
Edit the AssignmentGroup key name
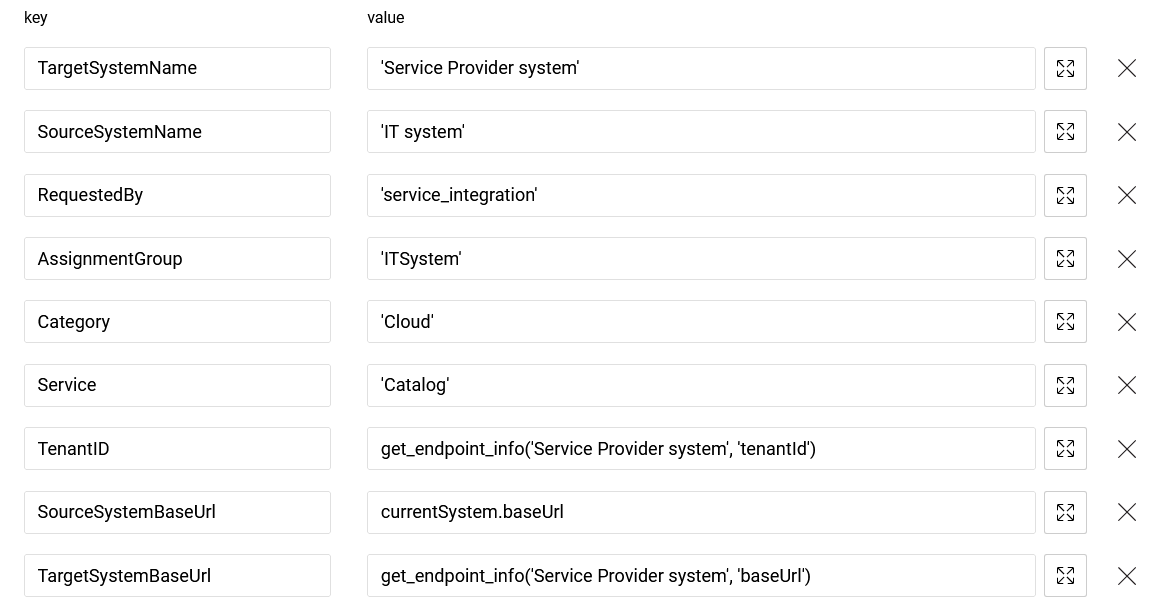[x=177, y=258]
